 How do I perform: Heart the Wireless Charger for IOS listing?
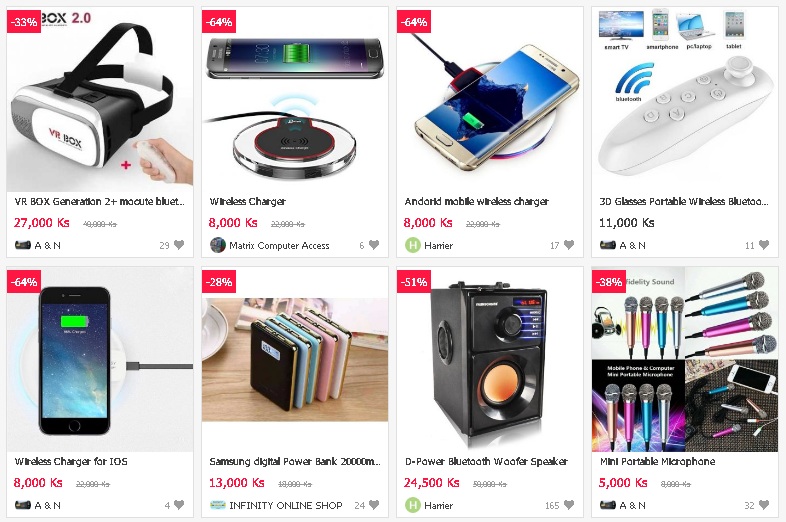point(179,505)
